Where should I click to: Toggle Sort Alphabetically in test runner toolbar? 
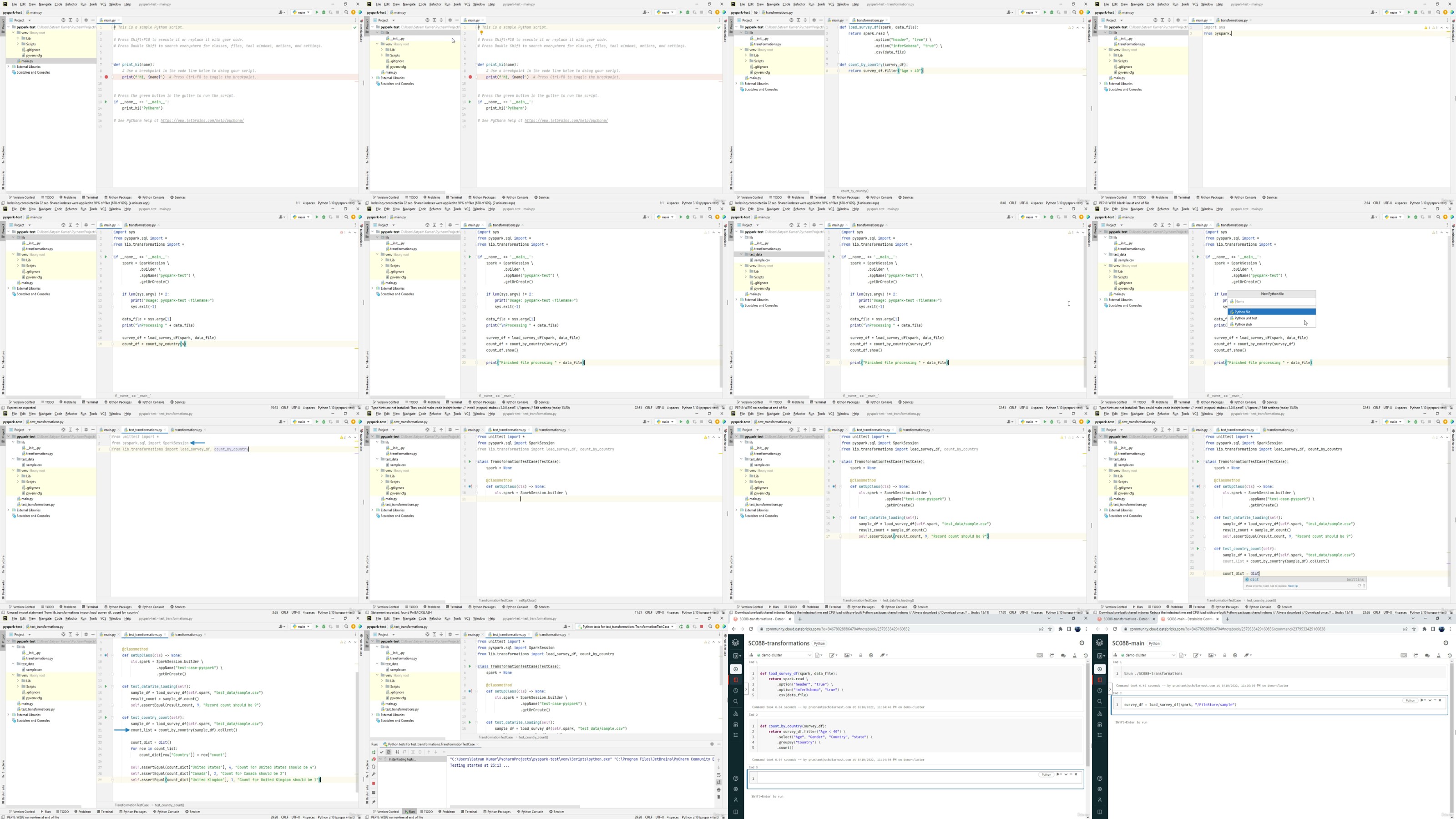click(x=397, y=752)
